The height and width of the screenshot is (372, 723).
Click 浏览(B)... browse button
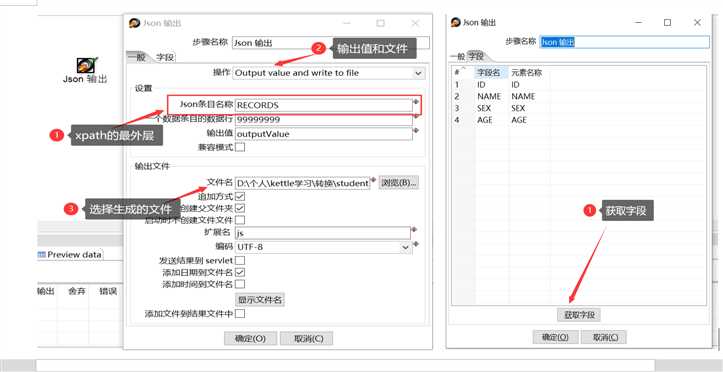399,183
